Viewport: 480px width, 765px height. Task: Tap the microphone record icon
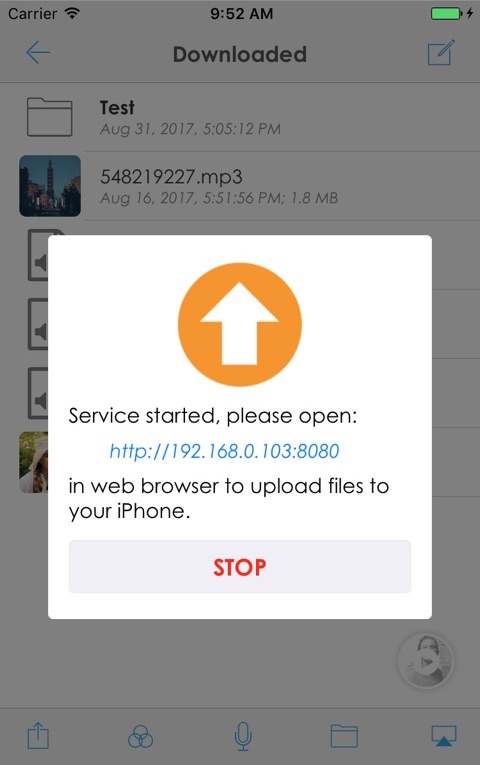pyautogui.click(x=243, y=736)
